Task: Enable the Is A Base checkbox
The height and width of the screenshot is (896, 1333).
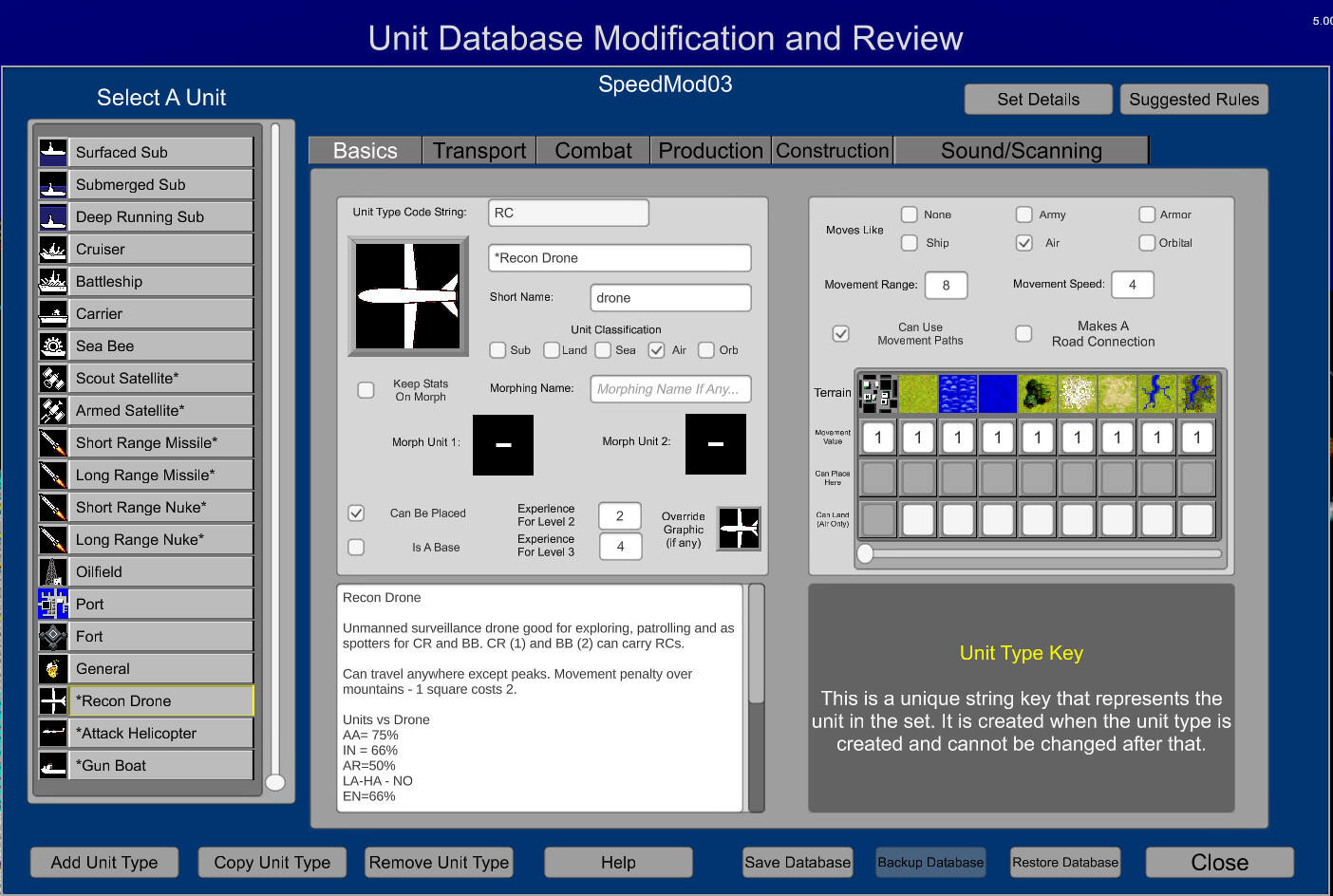Action: pos(356,548)
